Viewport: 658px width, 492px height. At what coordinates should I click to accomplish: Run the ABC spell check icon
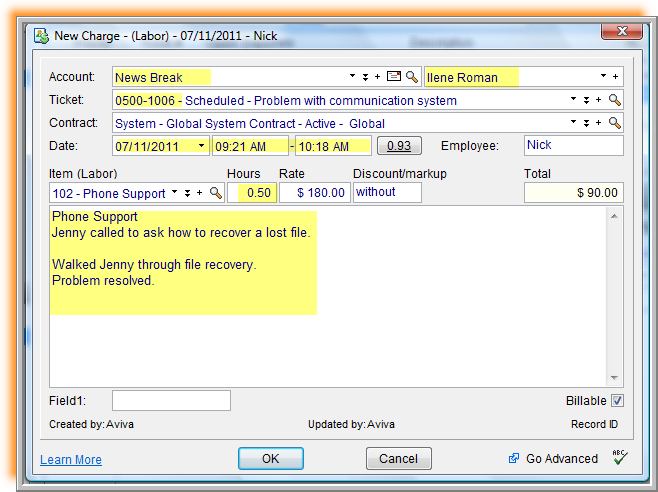(619, 458)
